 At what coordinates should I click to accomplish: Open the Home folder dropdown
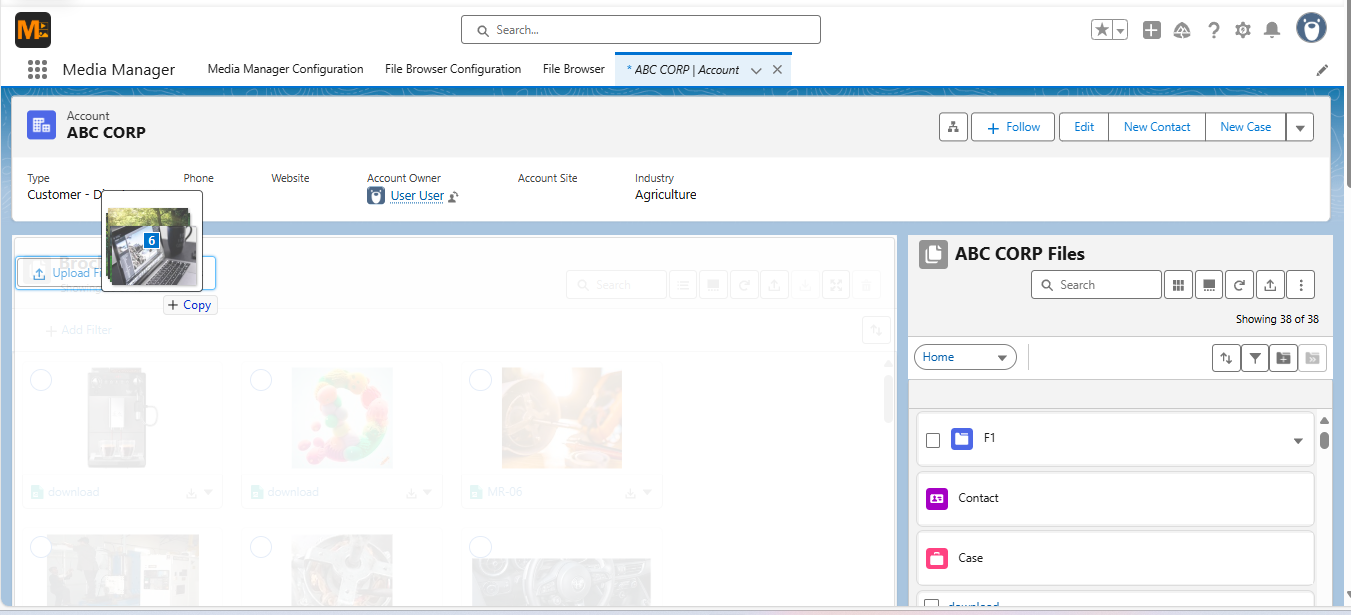[964, 356]
